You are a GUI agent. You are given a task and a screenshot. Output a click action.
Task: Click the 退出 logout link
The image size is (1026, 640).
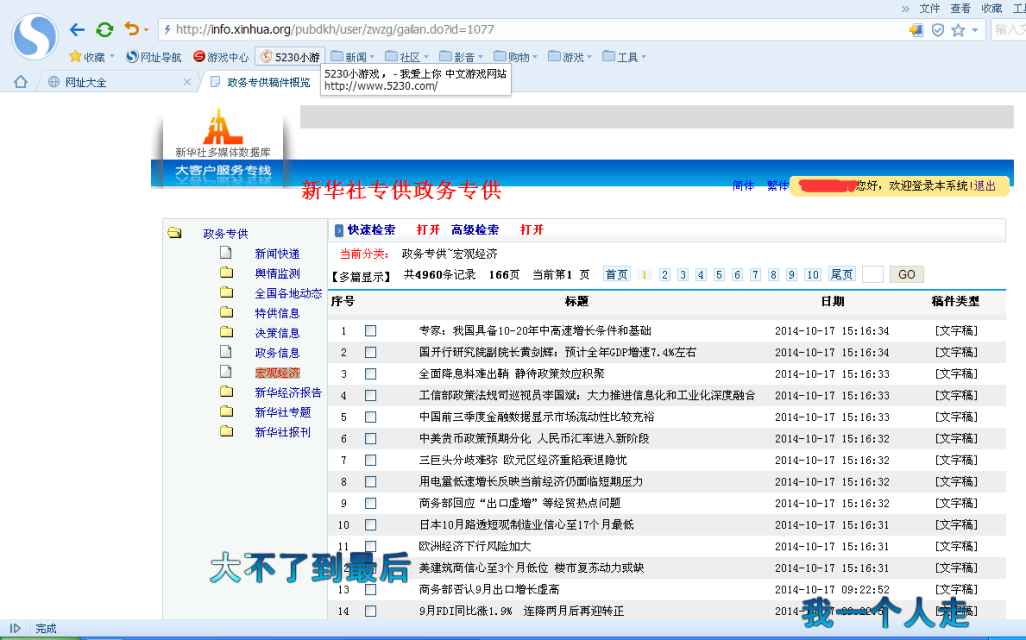(985, 186)
